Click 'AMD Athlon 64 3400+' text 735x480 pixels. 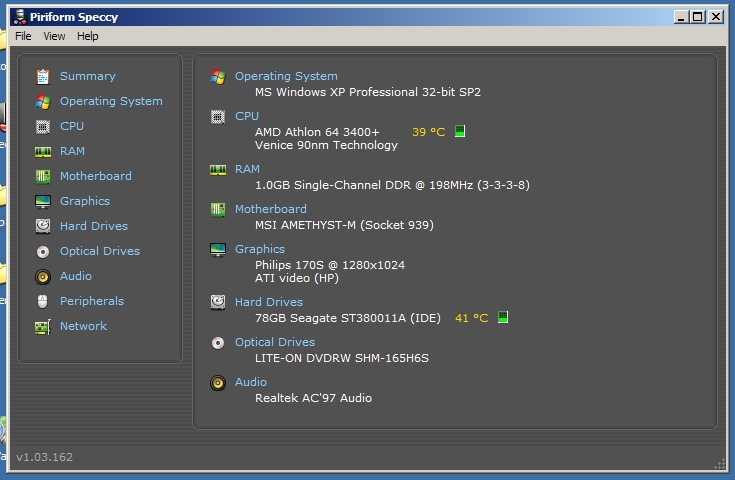click(x=317, y=132)
